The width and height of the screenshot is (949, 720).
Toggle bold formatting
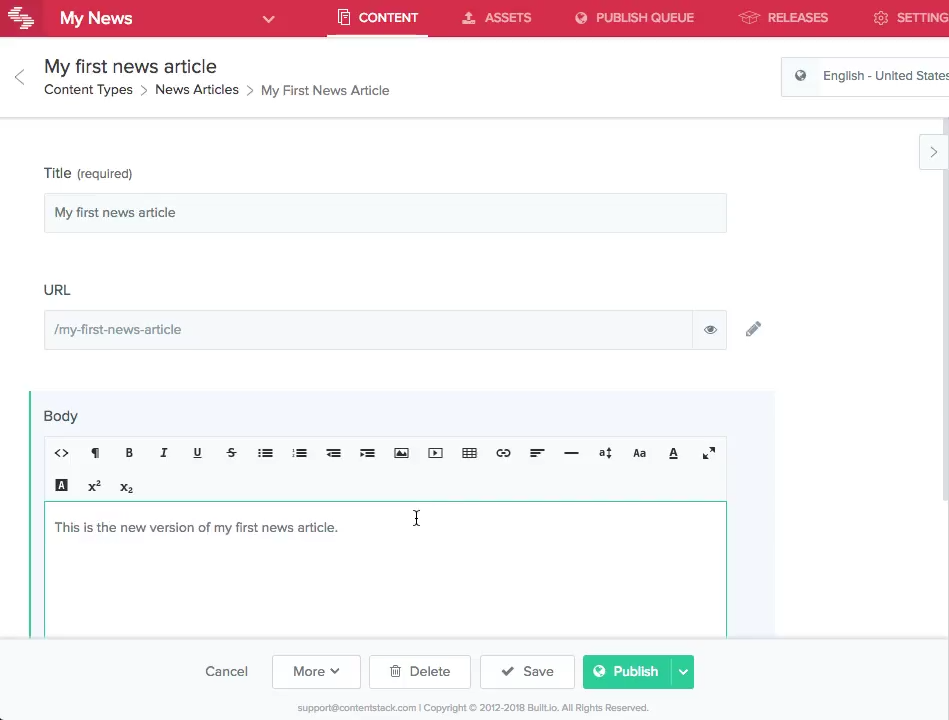129,453
